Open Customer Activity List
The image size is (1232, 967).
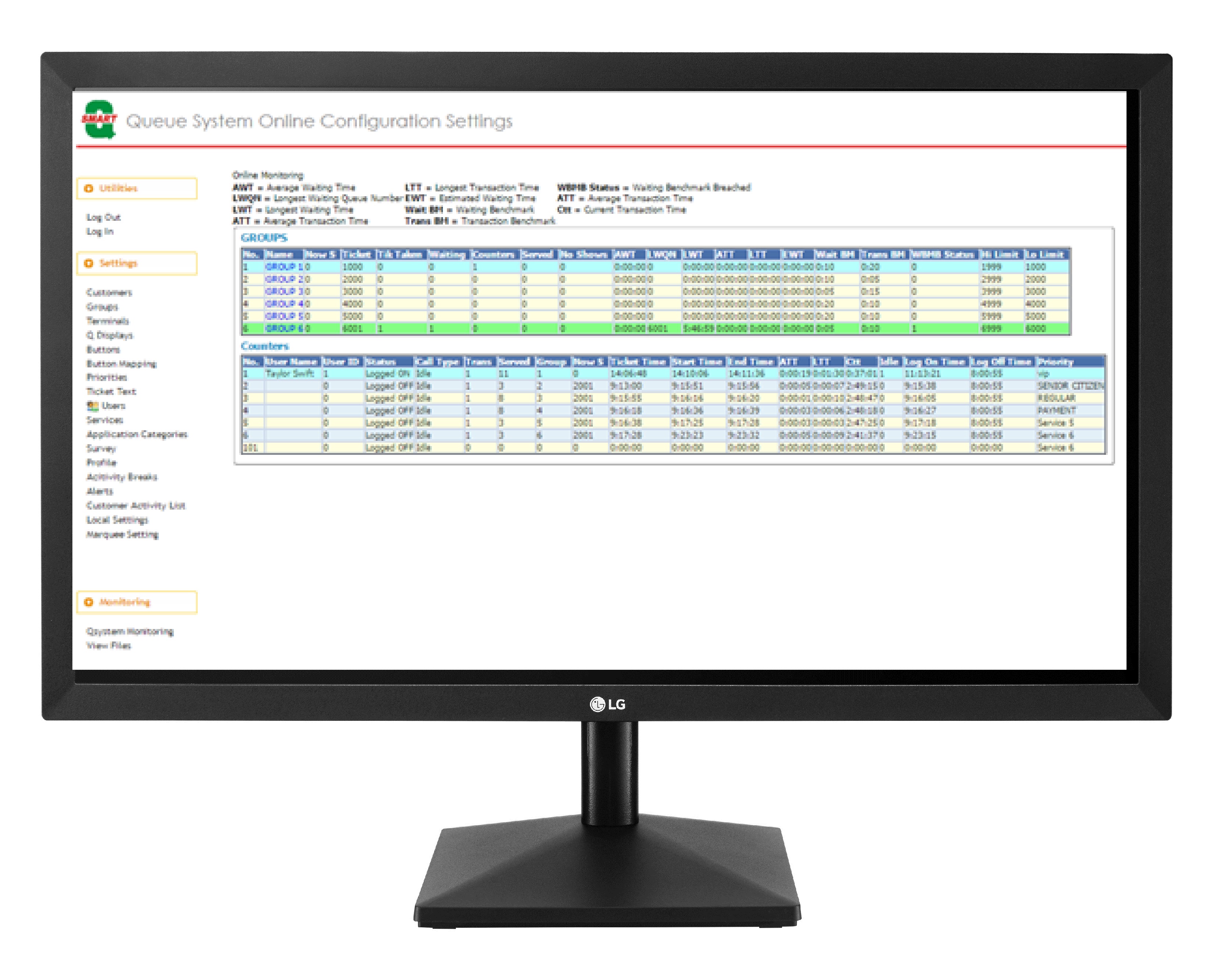135,506
